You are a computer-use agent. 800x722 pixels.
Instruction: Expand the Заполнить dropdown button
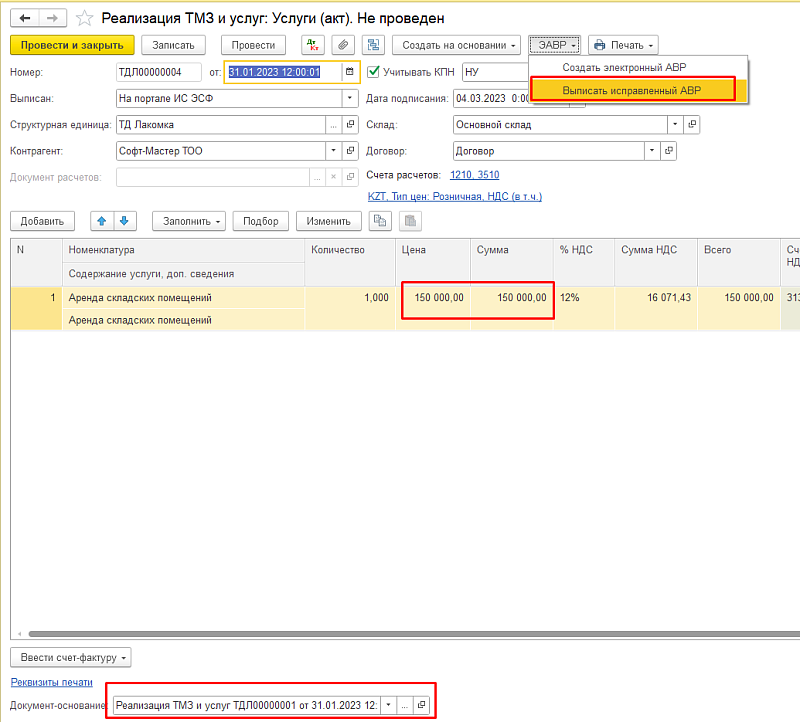(188, 221)
